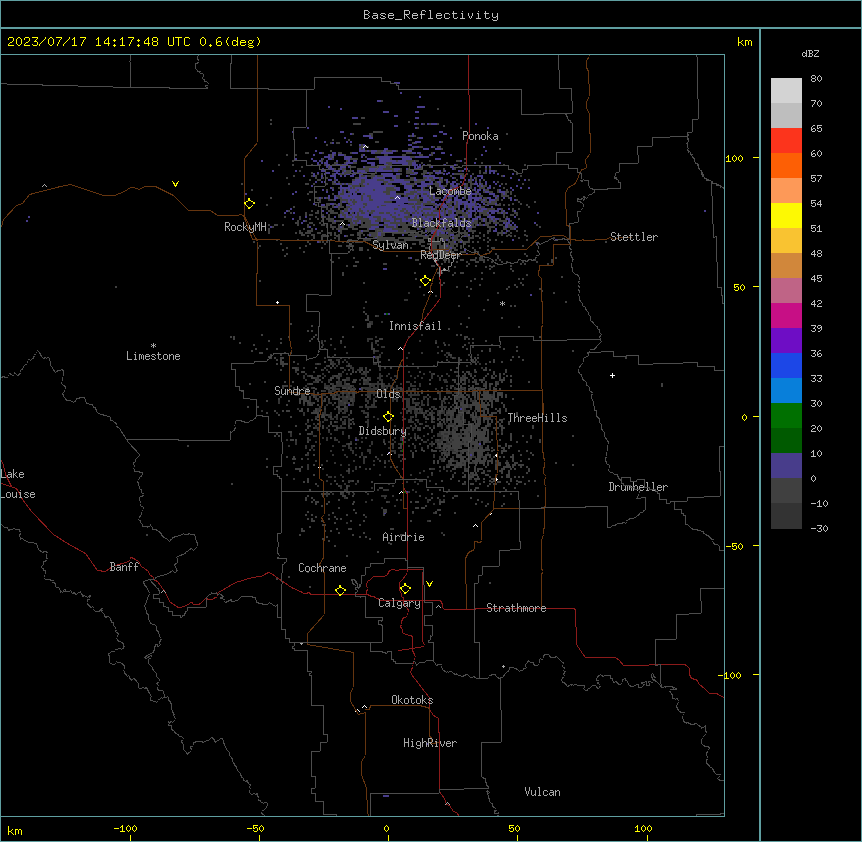Viewport: 862px width, 842px height.
Task: Click the Ponoka city label
Action: (480, 136)
